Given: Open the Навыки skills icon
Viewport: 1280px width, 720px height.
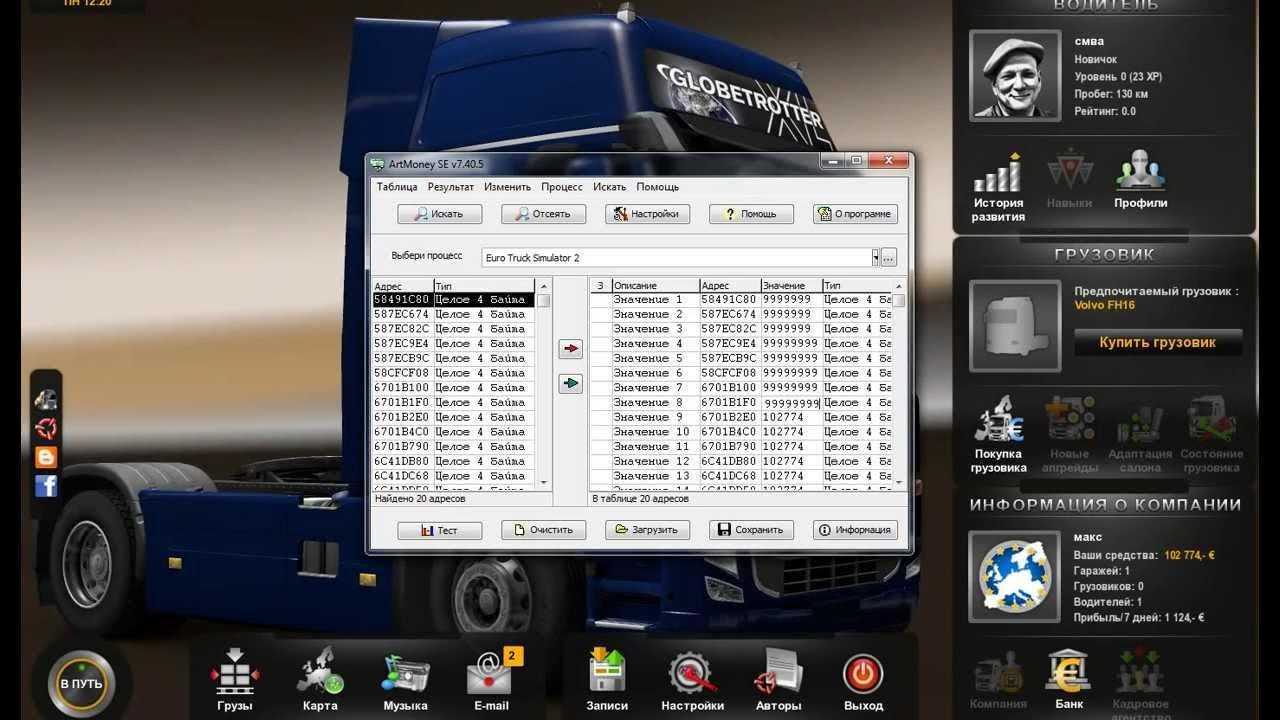Looking at the screenshot, I should [x=1069, y=172].
